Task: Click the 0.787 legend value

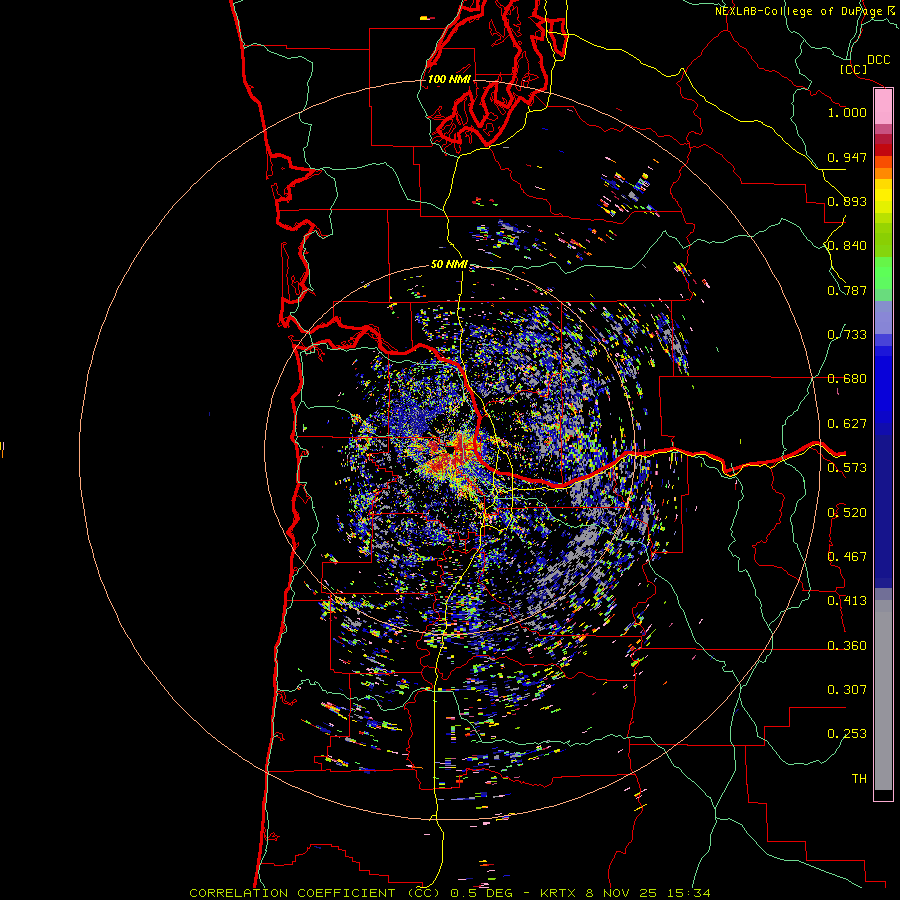Action: 847,290
